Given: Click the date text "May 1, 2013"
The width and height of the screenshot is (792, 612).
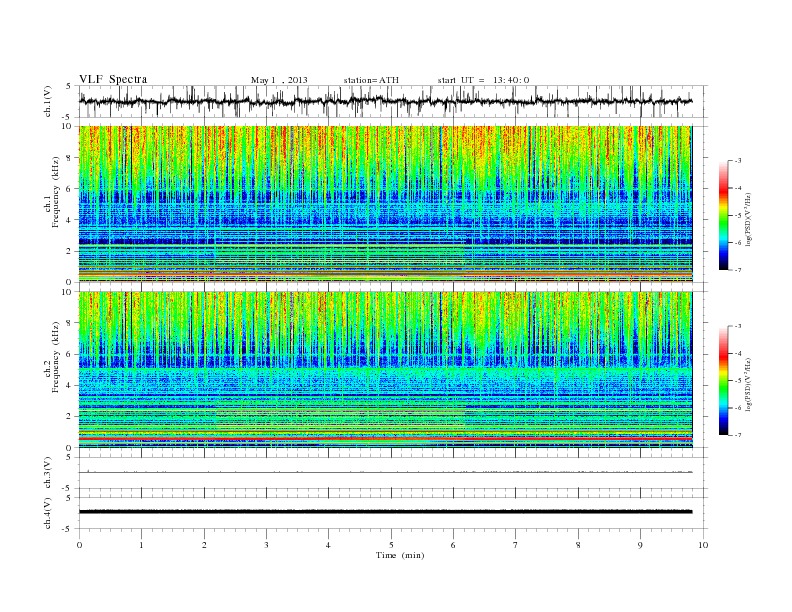Looking at the screenshot, I should pos(279,80).
